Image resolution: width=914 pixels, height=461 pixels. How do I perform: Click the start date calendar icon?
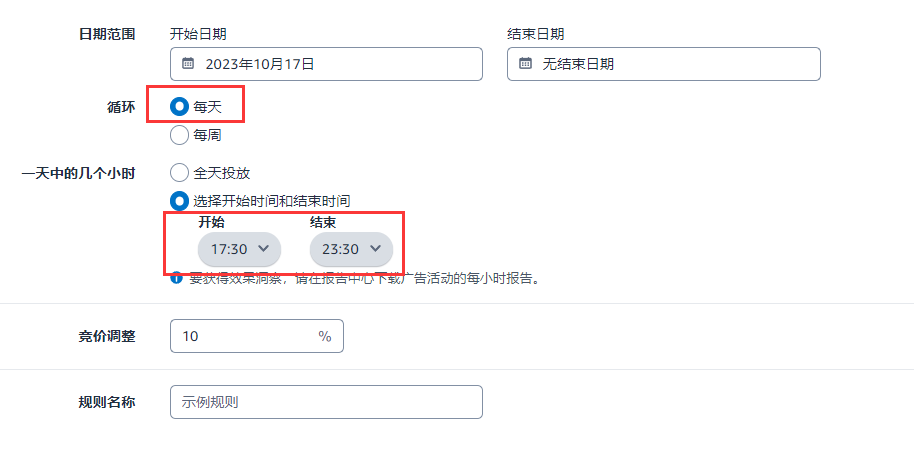188,63
